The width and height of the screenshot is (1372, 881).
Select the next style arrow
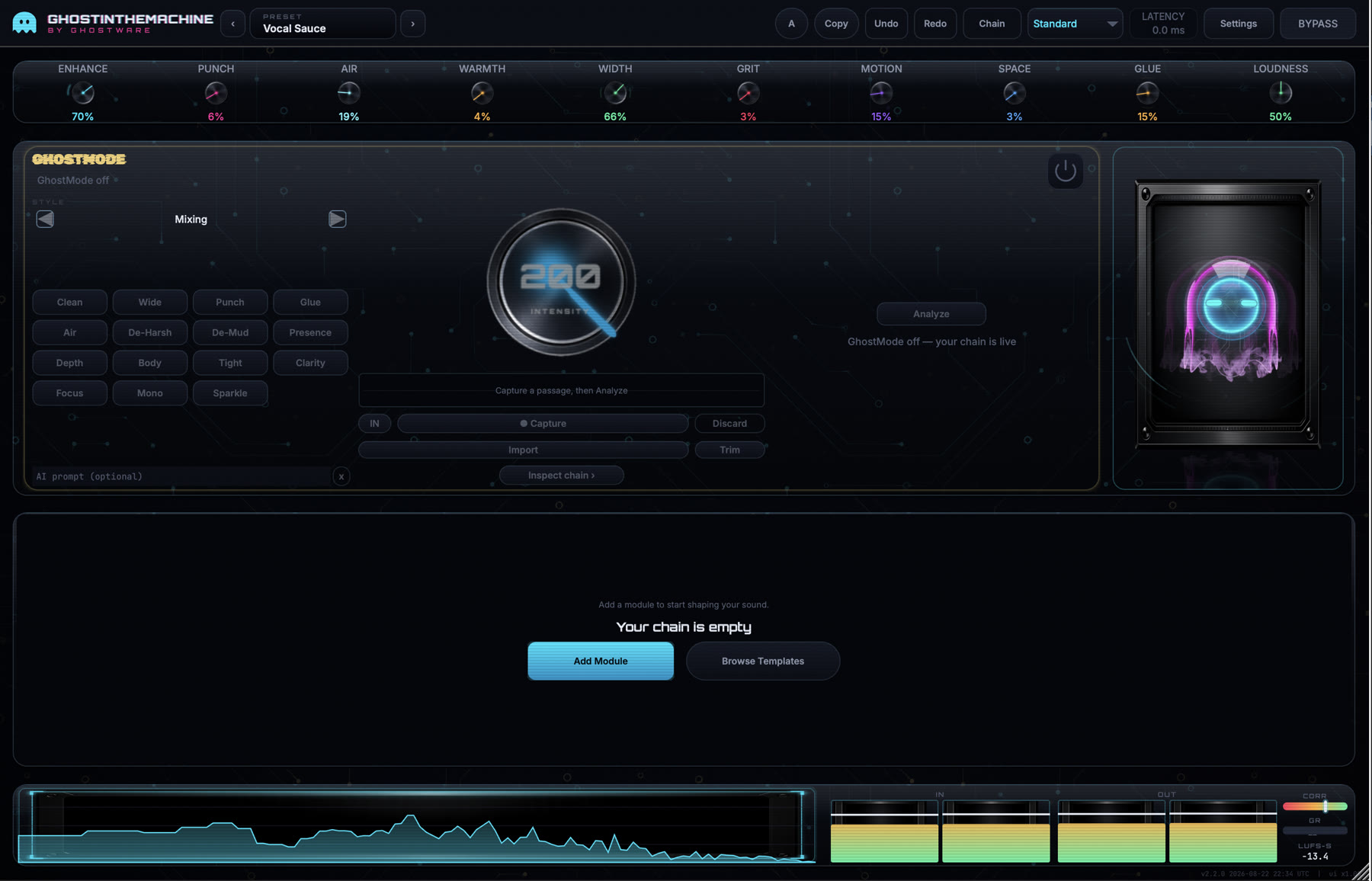tap(337, 219)
